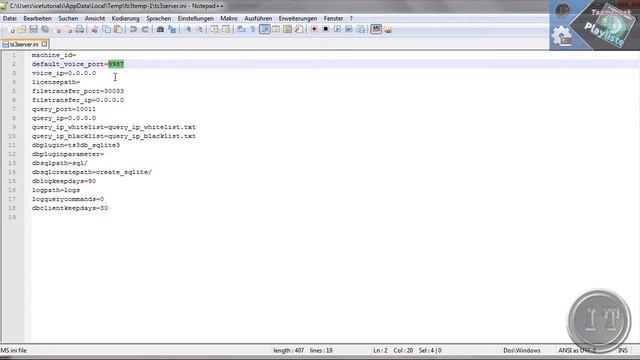This screenshot has width=640, height=360.
Task: Toggle the highlighted indent guide button
Action: [x=264, y=29]
